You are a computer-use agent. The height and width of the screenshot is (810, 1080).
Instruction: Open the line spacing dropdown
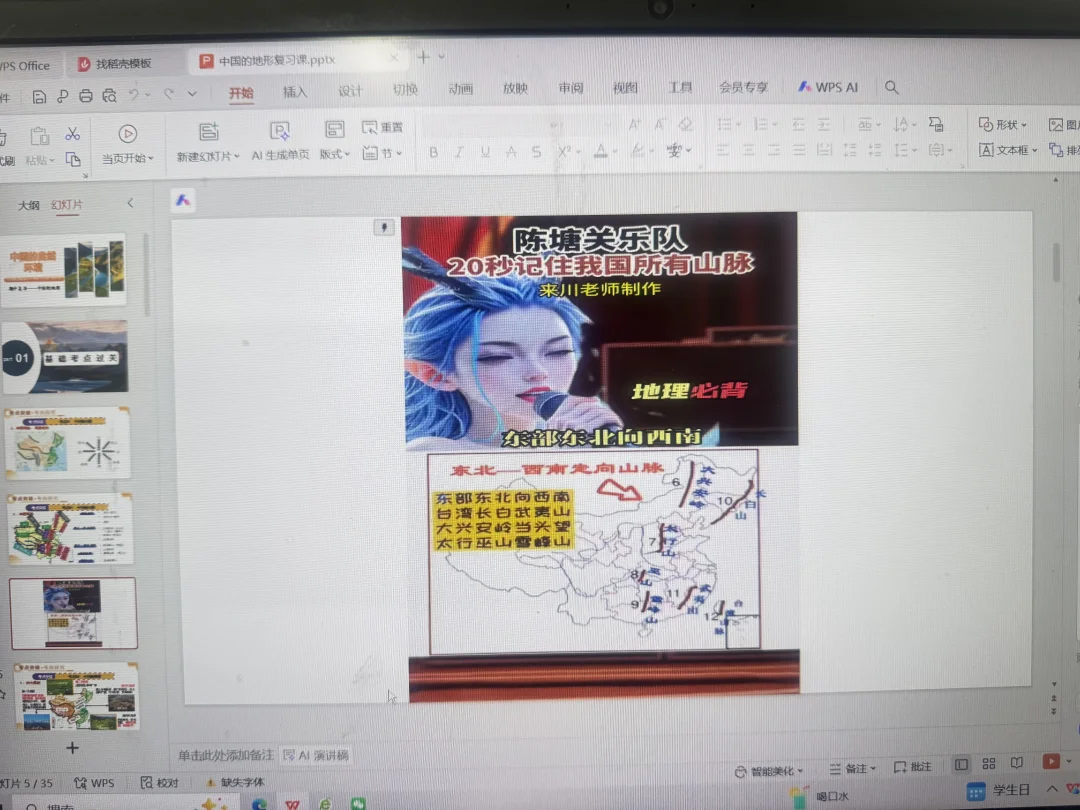914,149
